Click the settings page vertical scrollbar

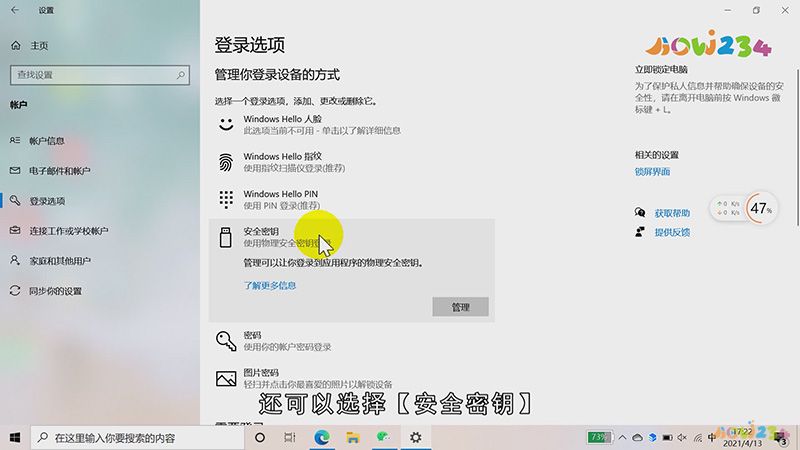tap(797, 148)
